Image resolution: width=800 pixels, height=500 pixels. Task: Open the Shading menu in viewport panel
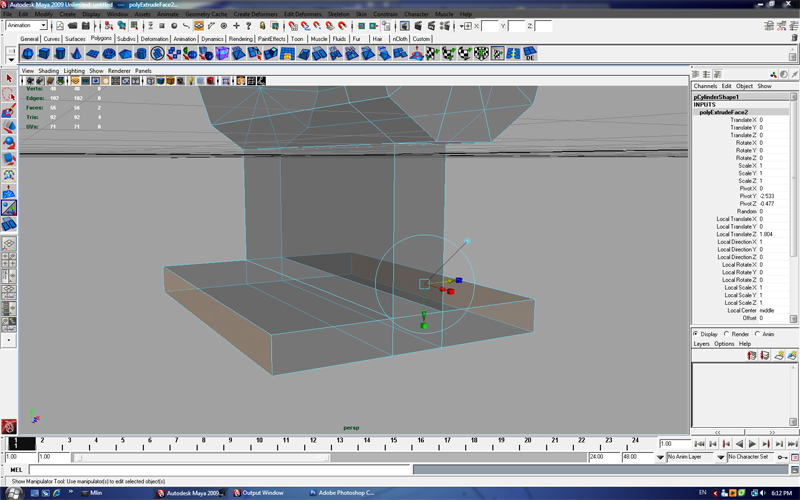[48, 71]
